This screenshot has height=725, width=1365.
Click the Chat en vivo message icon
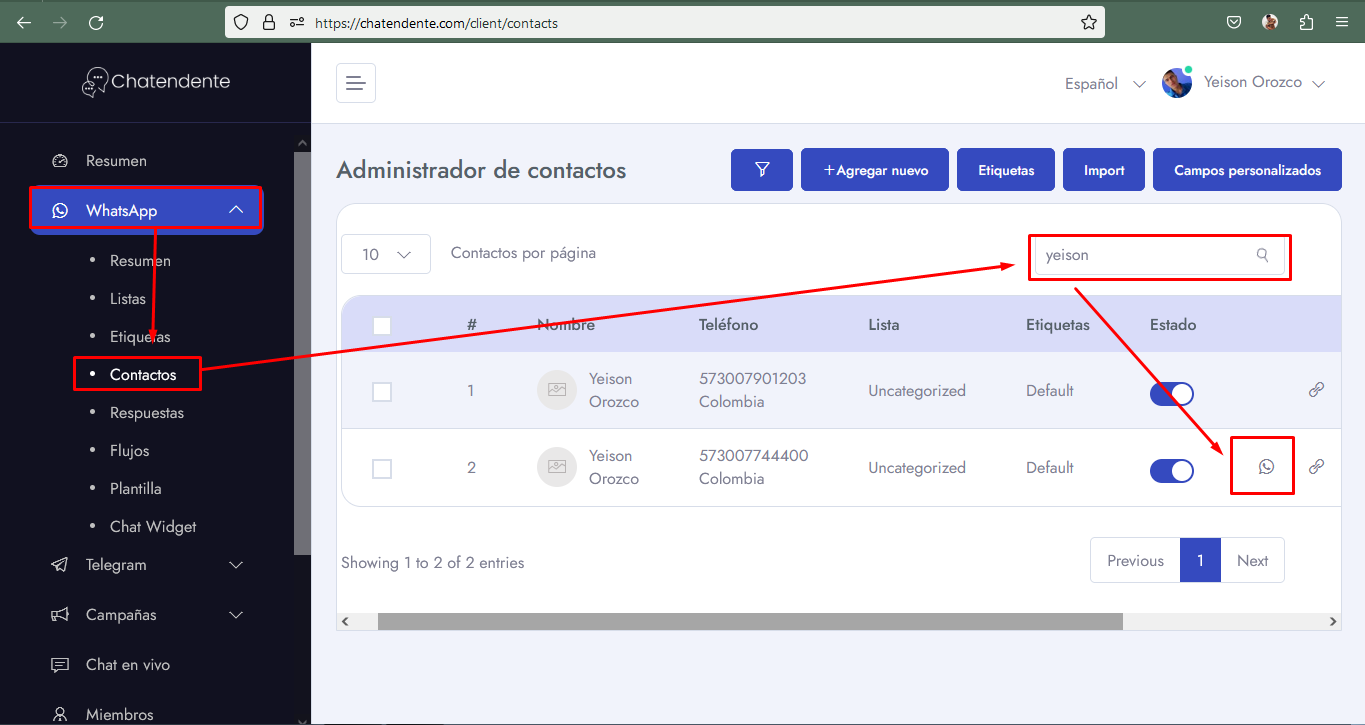[60, 665]
